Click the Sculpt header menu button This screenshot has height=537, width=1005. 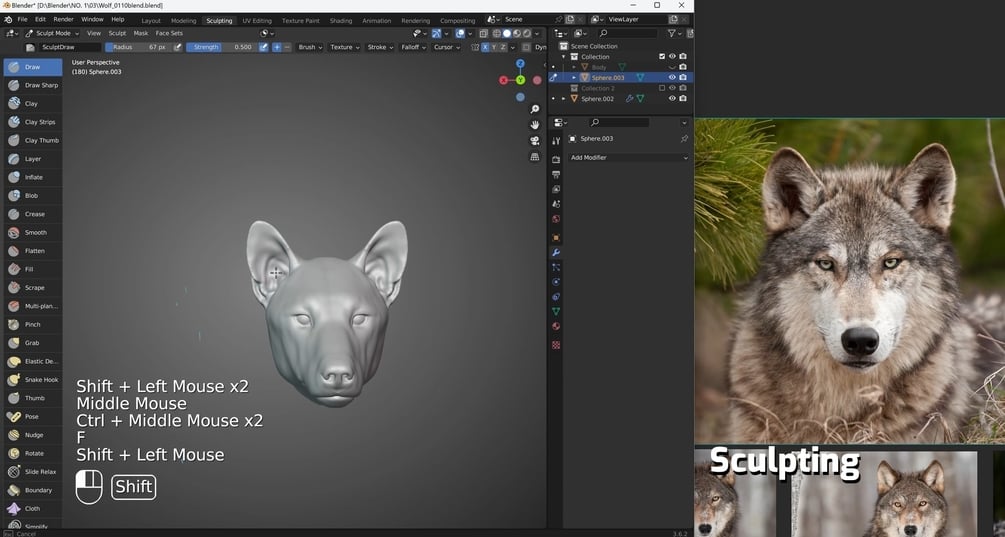(x=117, y=33)
